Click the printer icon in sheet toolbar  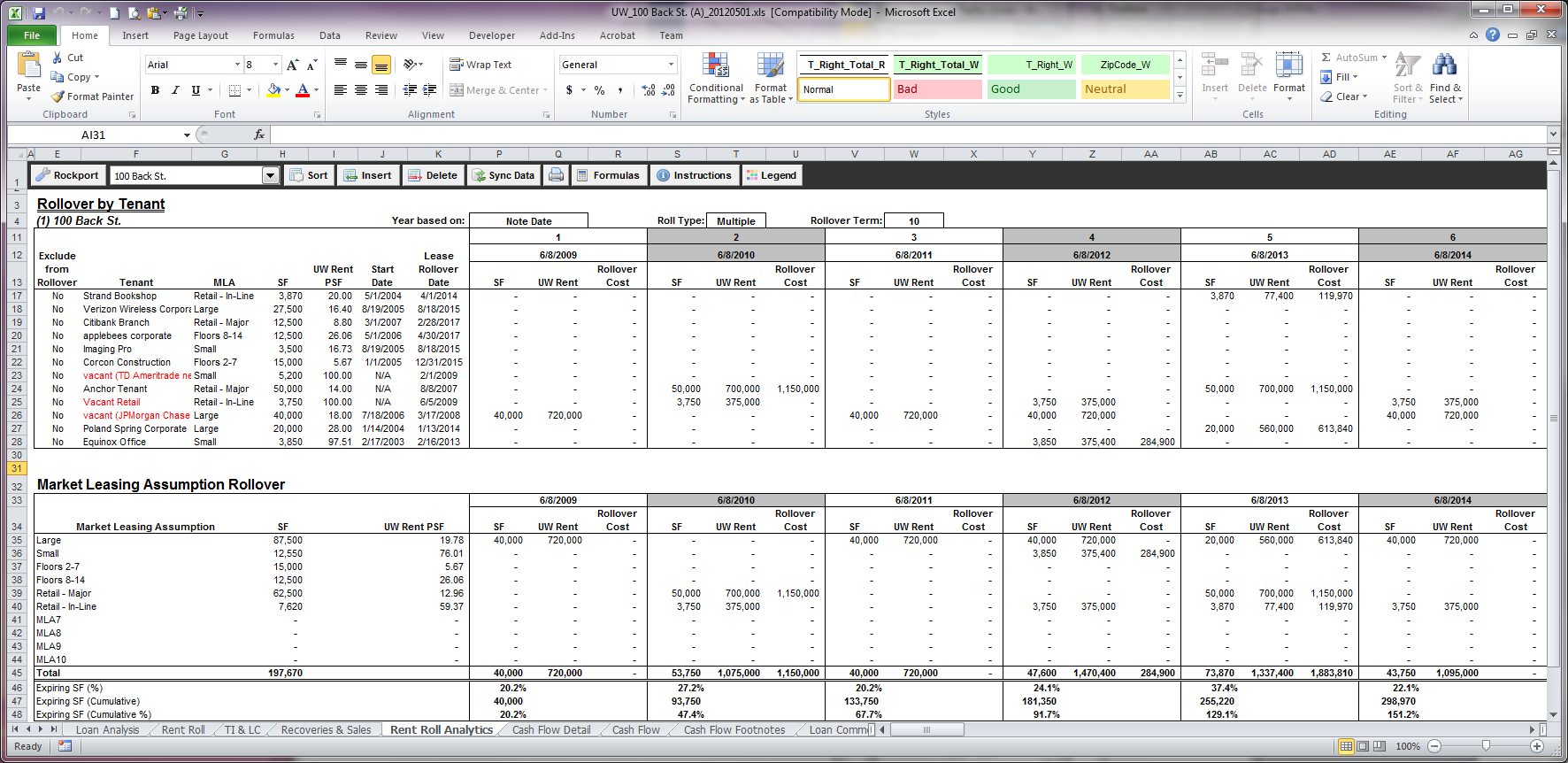(x=556, y=175)
